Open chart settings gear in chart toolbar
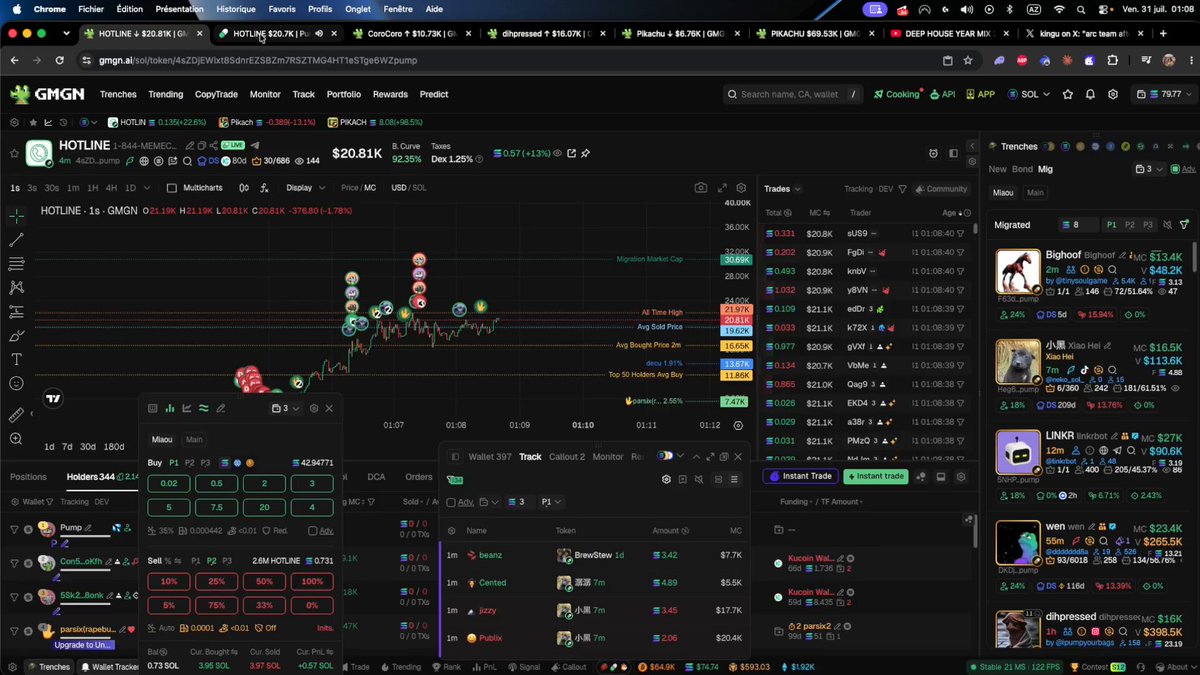 coord(741,188)
